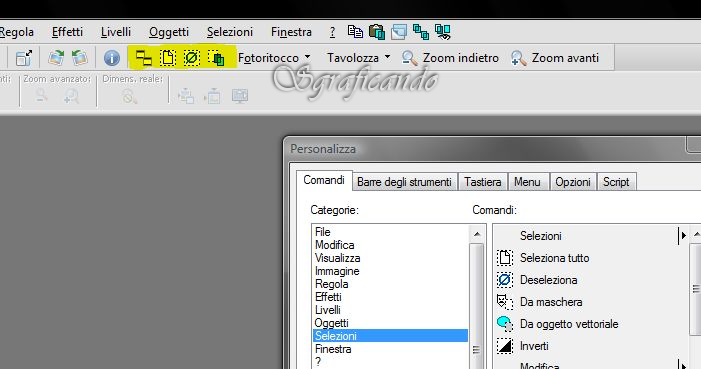Open the ? help menu in the menu bar

coord(332,32)
